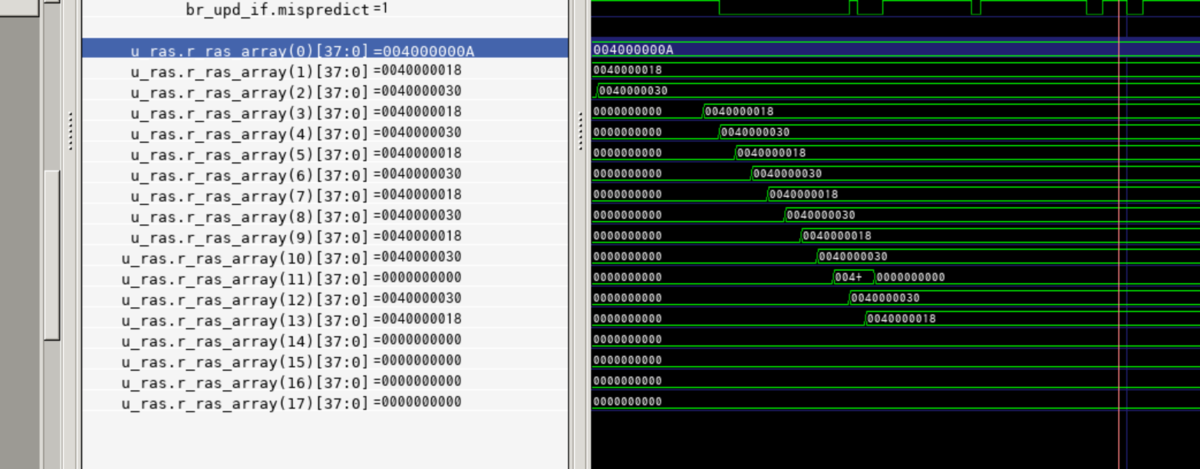Select signal u_ras.r_ras_array(13)[37:0]
The image size is (1200, 469).
[x=325, y=319]
